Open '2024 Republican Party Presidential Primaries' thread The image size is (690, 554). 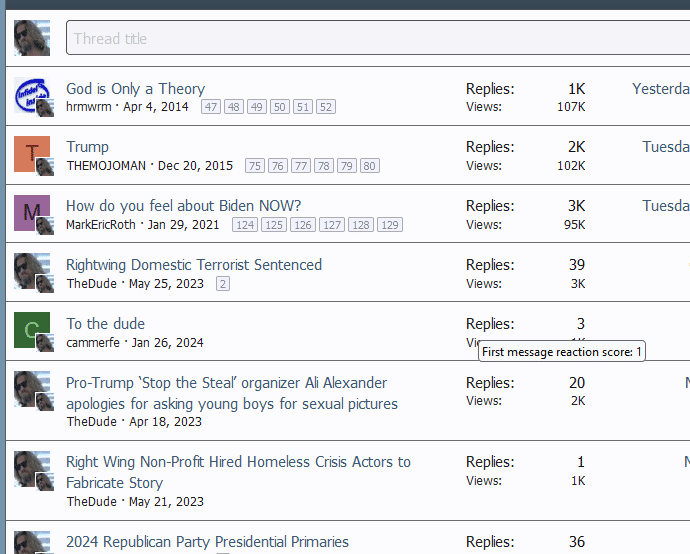[207, 542]
